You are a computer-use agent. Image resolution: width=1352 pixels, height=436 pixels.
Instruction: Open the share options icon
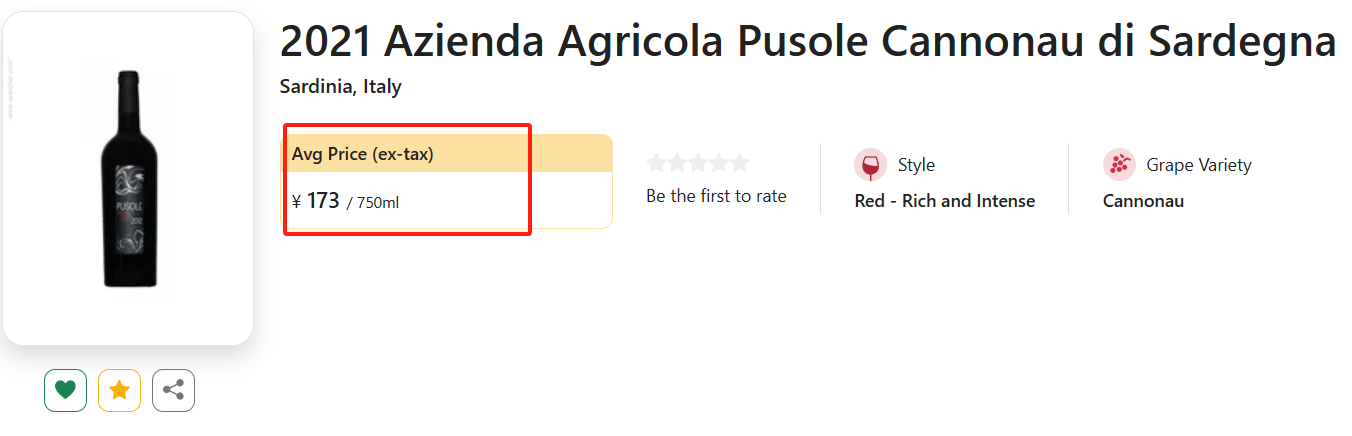pyautogui.click(x=173, y=390)
